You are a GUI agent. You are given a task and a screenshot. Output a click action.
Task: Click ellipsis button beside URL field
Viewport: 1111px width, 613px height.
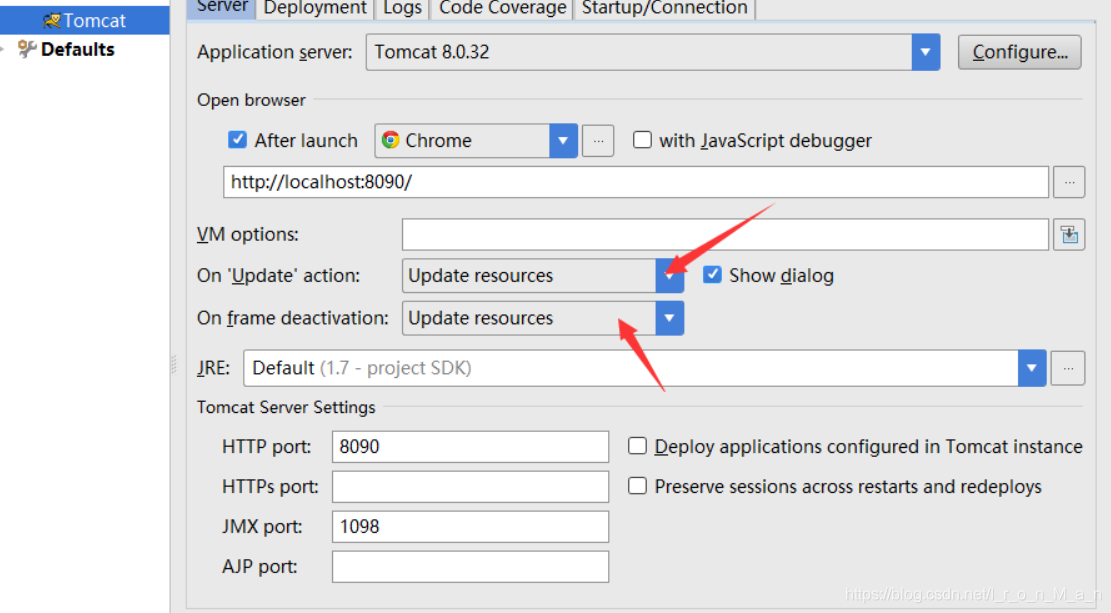pyautogui.click(x=1069, y=182)
